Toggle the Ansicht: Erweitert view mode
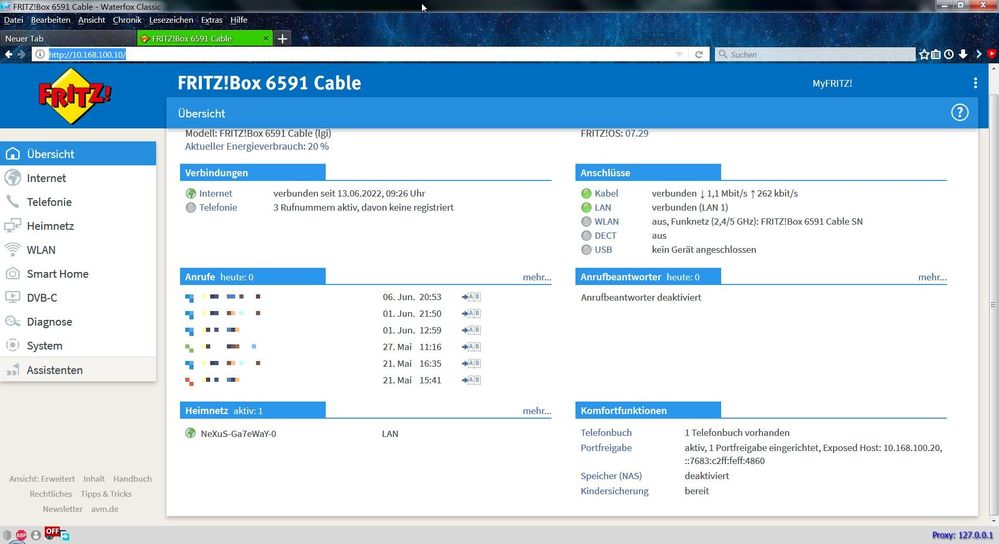This screenshot has width=999, height=544. tap(41, 478)
